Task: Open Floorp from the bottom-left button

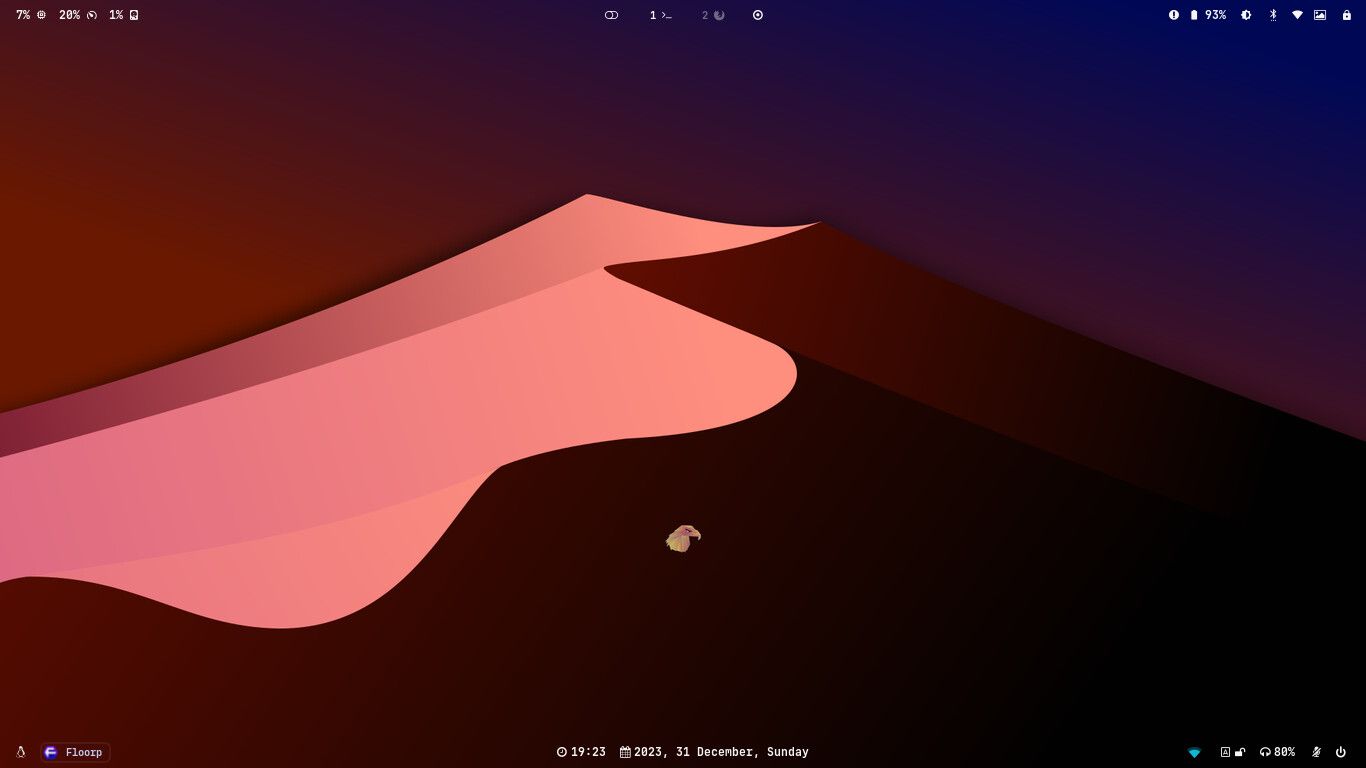Action: click(74, 752)
